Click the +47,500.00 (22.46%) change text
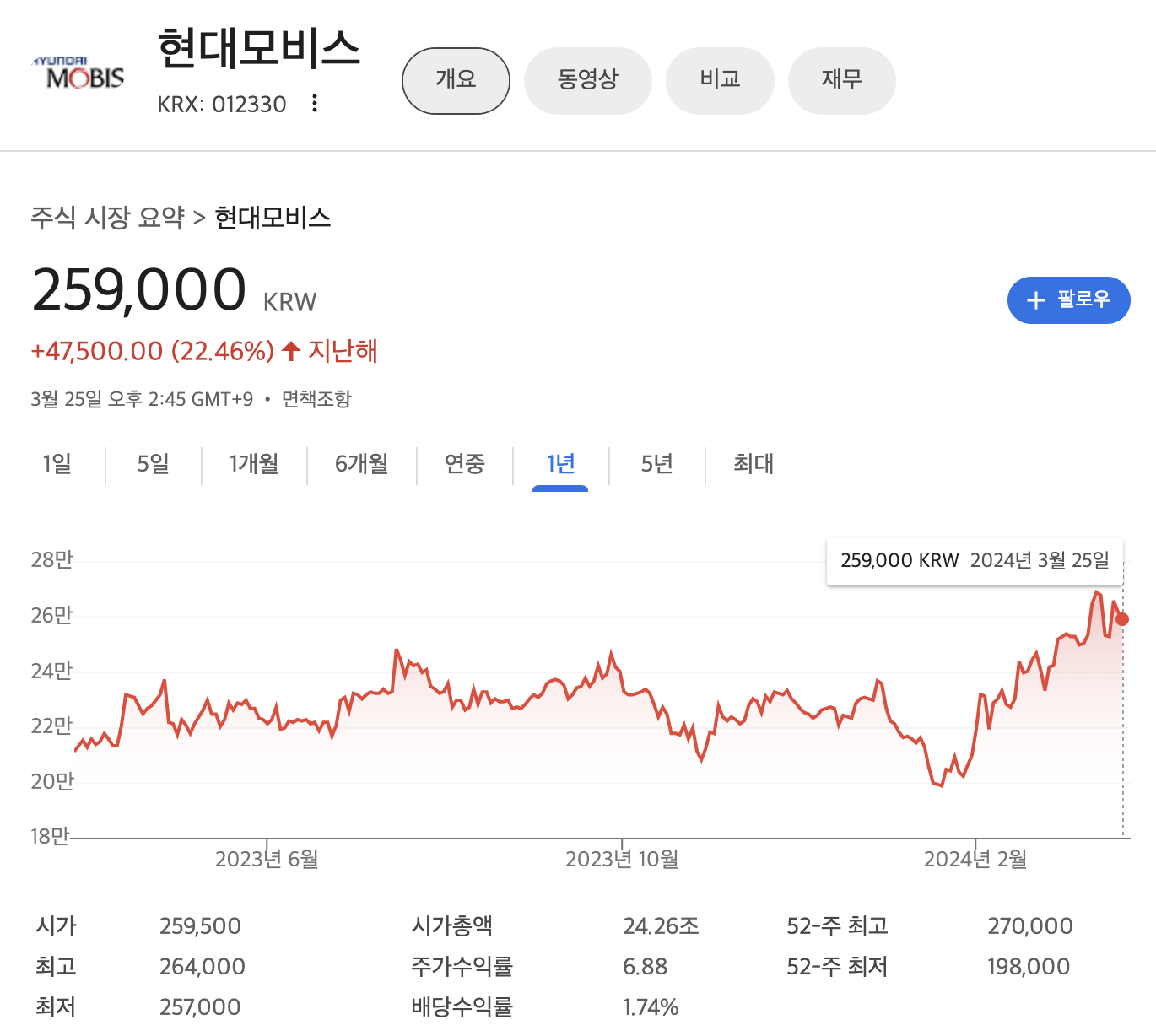The image size is (1156, 1036). (153, 351)
